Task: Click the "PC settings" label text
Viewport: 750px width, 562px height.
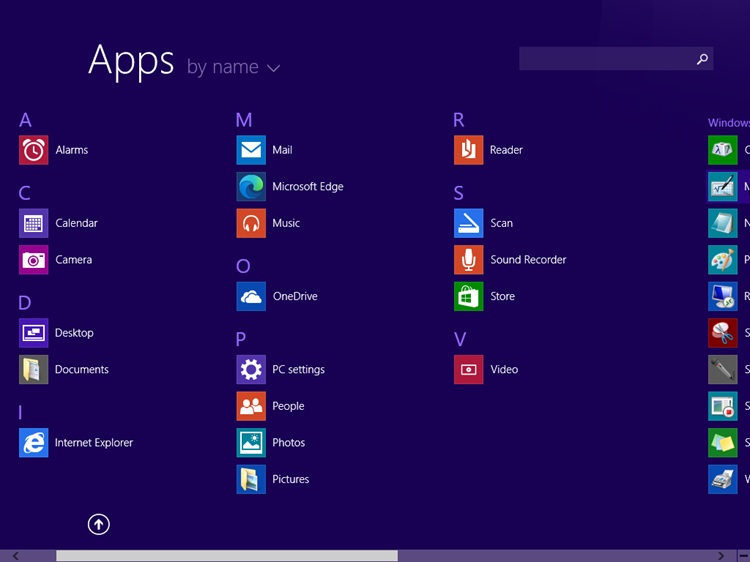Action: pos(298,370)
